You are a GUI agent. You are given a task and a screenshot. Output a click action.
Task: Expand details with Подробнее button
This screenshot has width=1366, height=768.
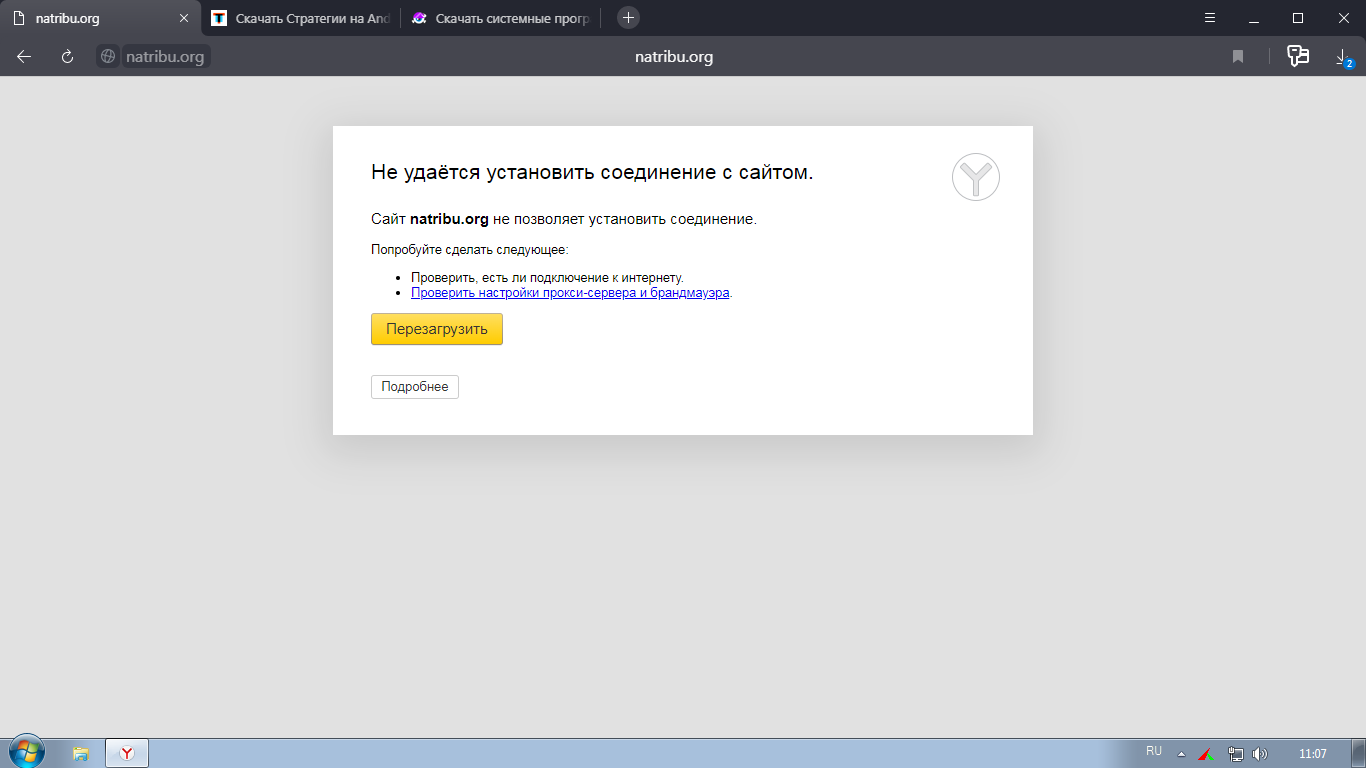click(x=414, y=387)
